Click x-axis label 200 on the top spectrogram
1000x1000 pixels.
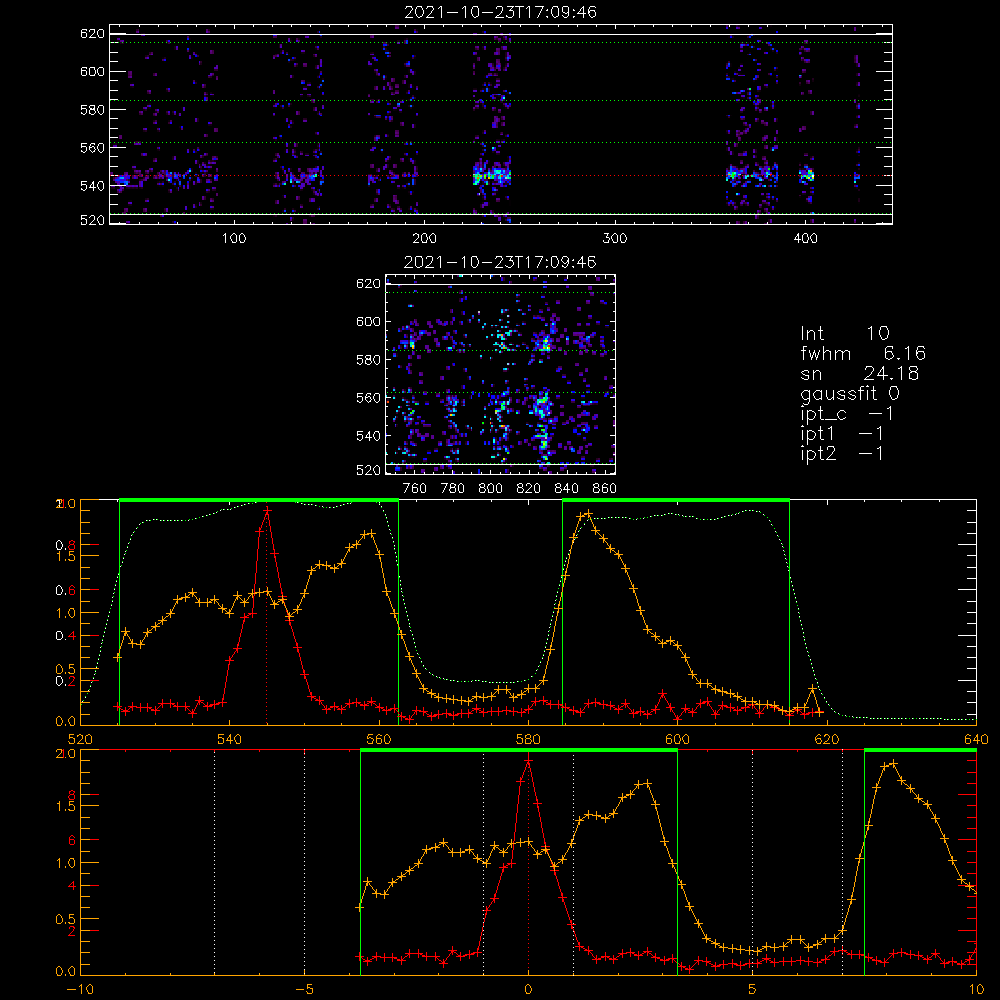(424, 239)
